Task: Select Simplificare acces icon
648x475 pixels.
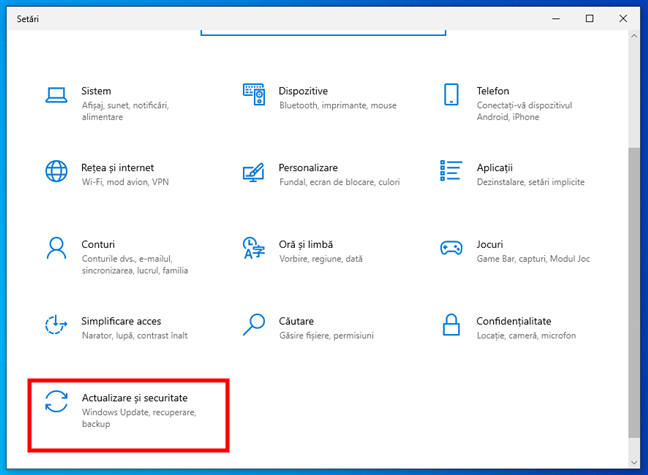Action: click(56, 324)
